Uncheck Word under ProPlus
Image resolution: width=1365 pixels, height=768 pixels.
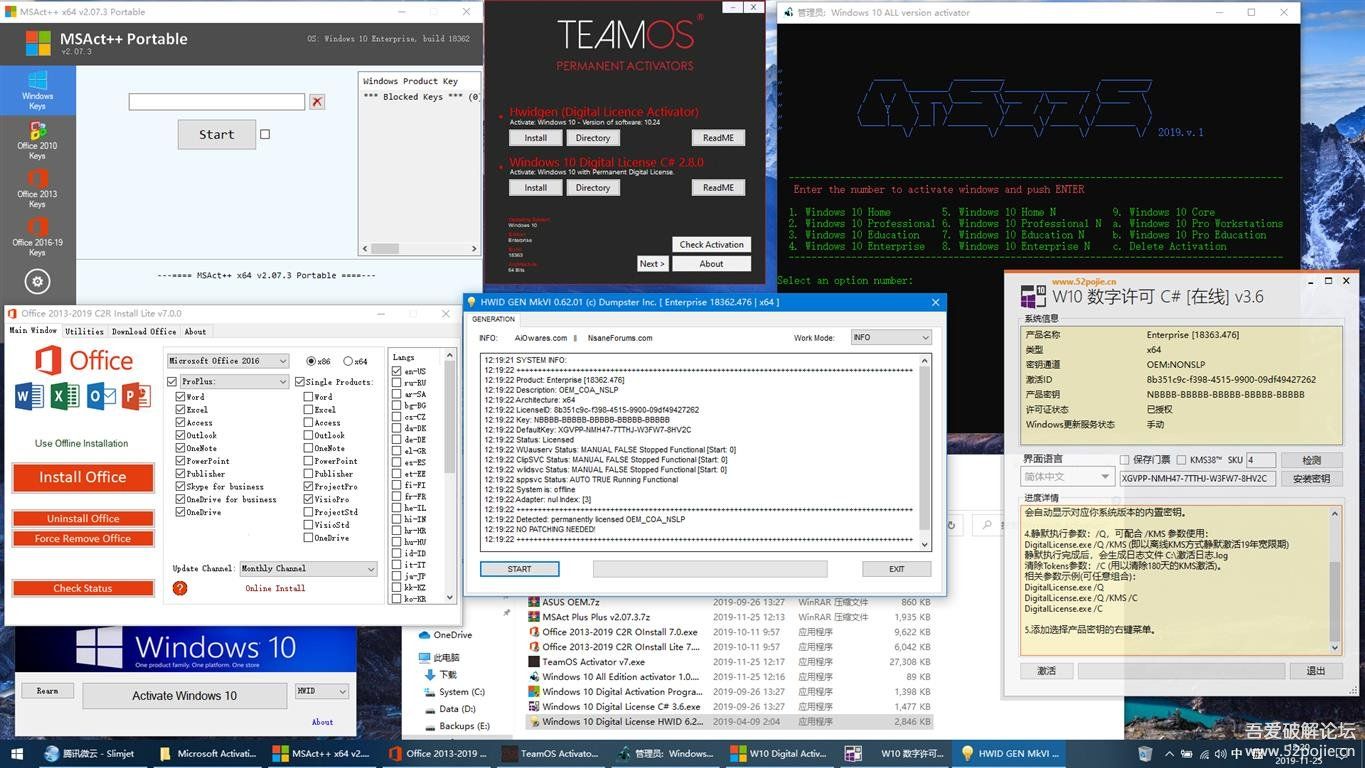click(x=180, y=397)
